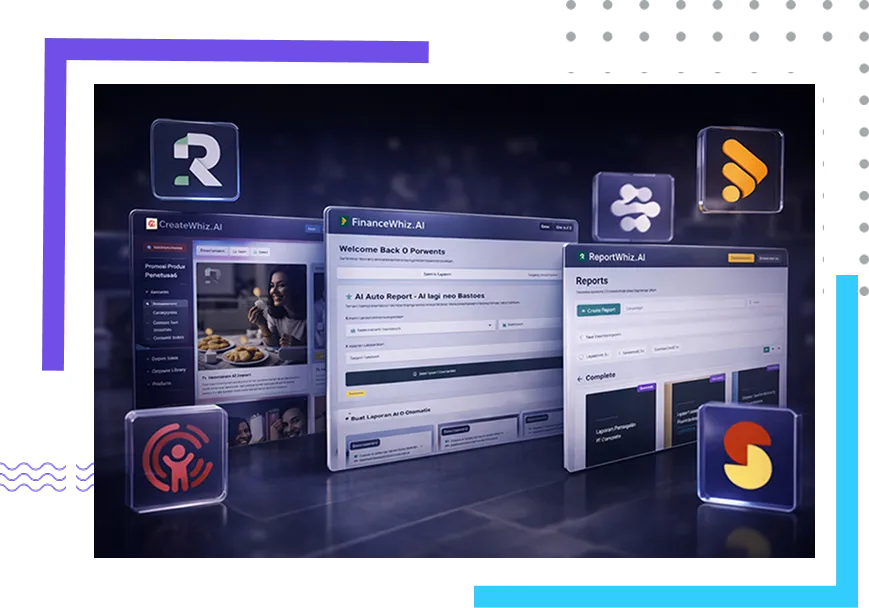Click the Create Report button in ReportWhiz
This screenshot has width=869, height=608.
coord(598,310)
